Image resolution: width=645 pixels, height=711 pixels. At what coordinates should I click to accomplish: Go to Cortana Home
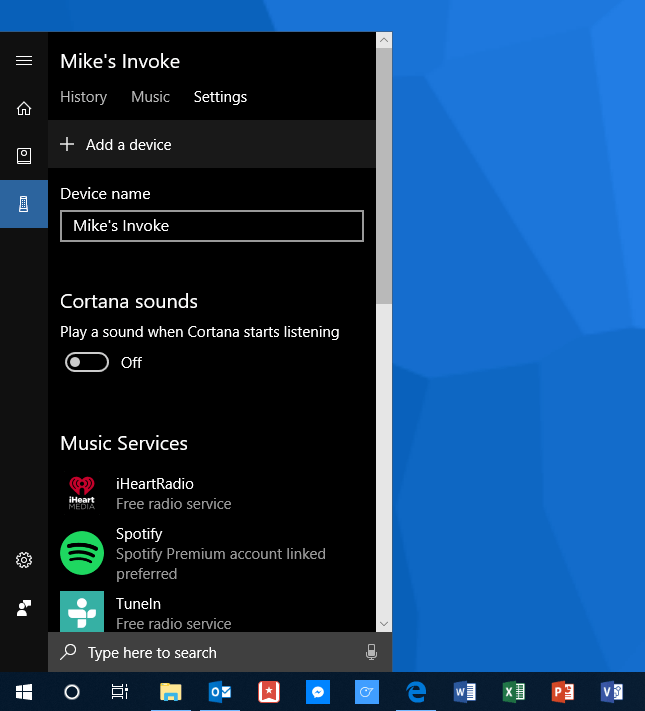[24, 108]
